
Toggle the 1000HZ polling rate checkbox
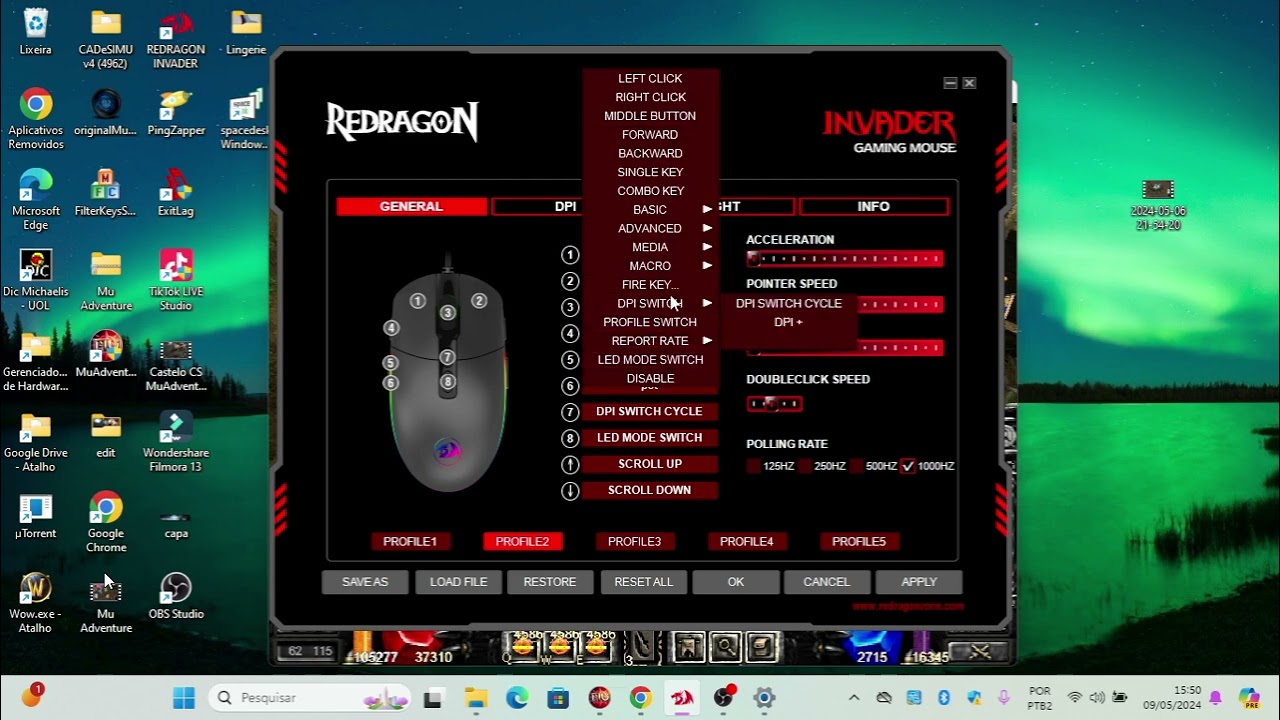coord(908,466)
